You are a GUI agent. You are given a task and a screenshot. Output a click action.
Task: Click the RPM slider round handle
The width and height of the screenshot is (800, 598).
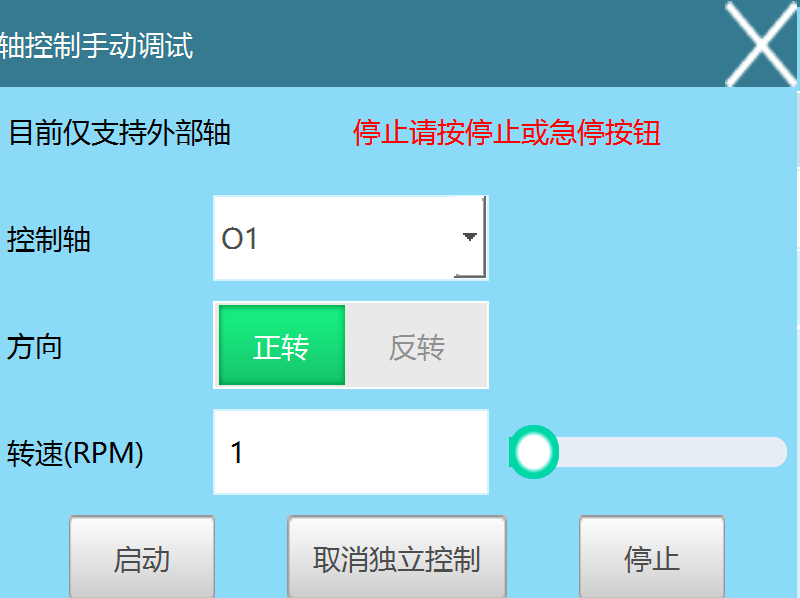coord(535,452)
